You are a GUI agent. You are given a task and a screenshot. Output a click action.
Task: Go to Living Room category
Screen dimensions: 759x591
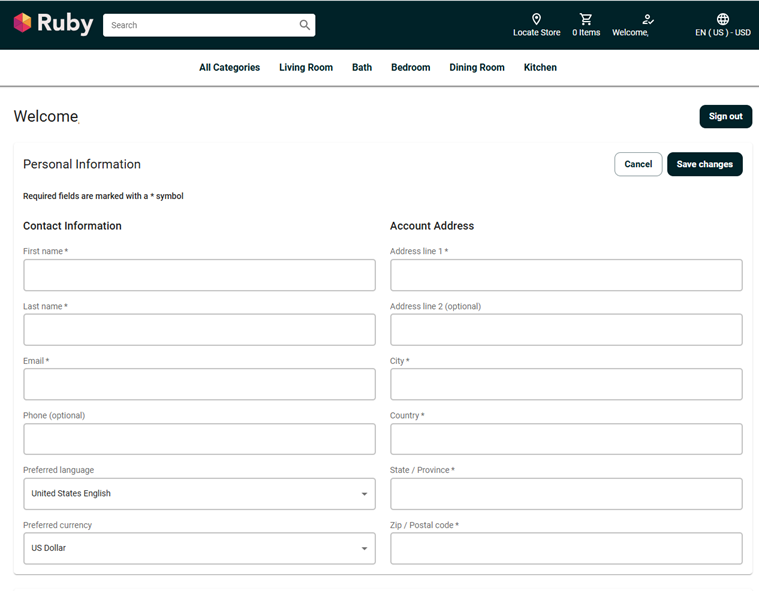[306, 68]
